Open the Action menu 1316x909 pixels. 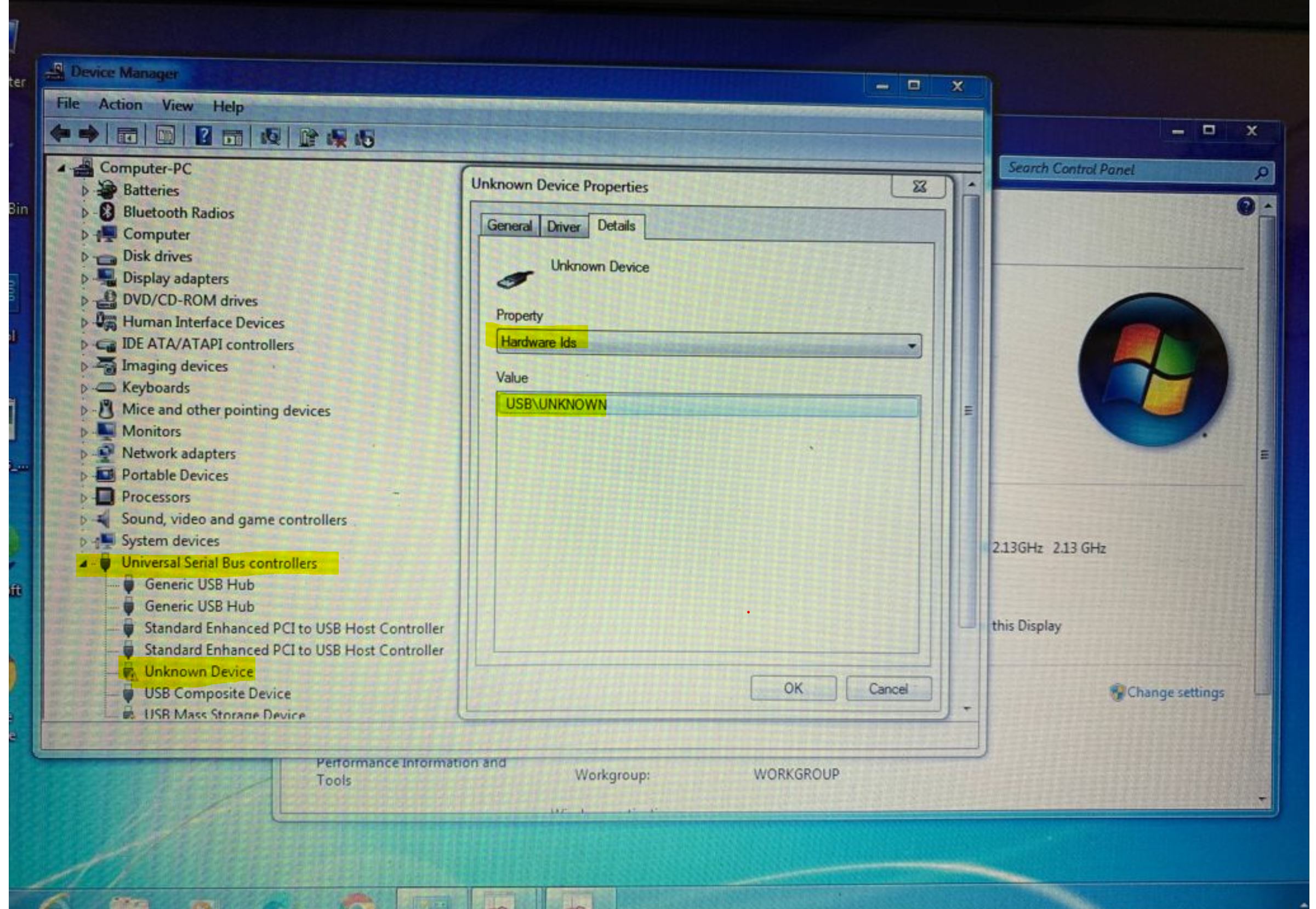click(119, 105)
